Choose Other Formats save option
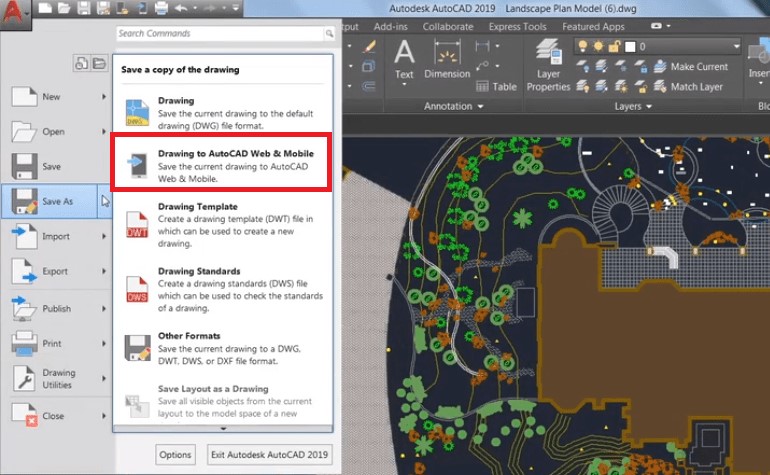770x475 pixels. [x=222, y=348]
